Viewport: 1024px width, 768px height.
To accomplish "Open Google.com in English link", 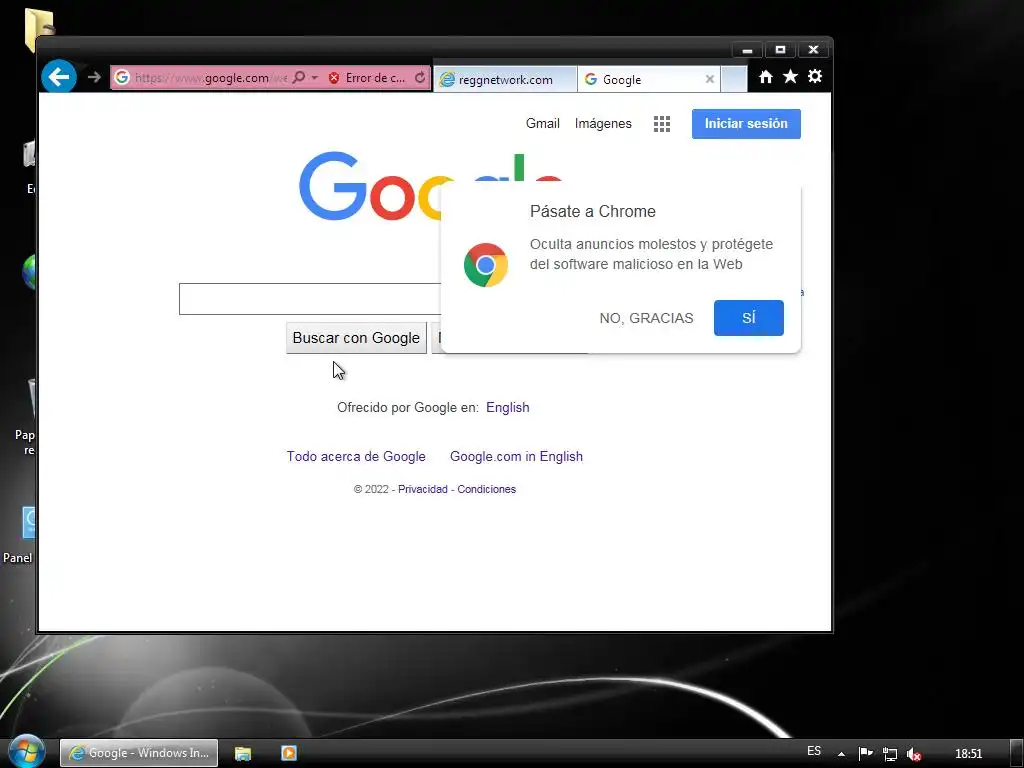I will point(516,456).
